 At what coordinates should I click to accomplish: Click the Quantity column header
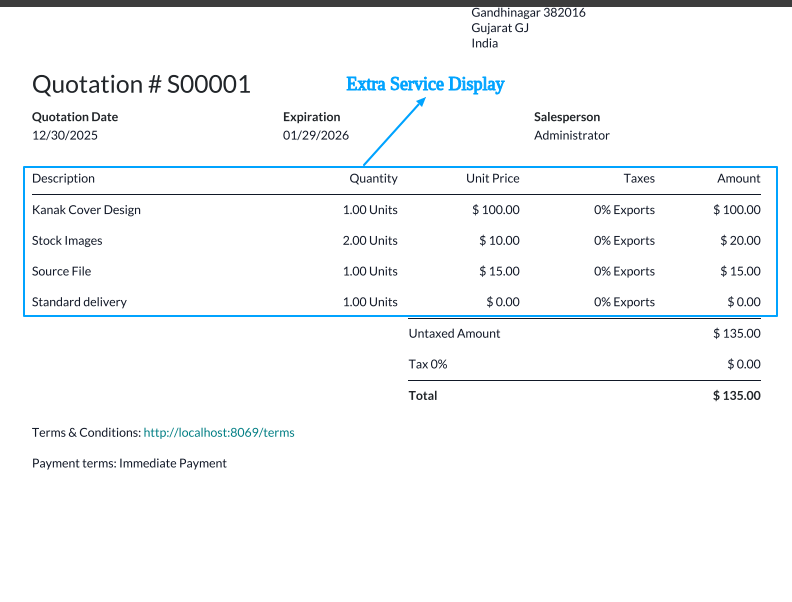(x=373, y=178)
